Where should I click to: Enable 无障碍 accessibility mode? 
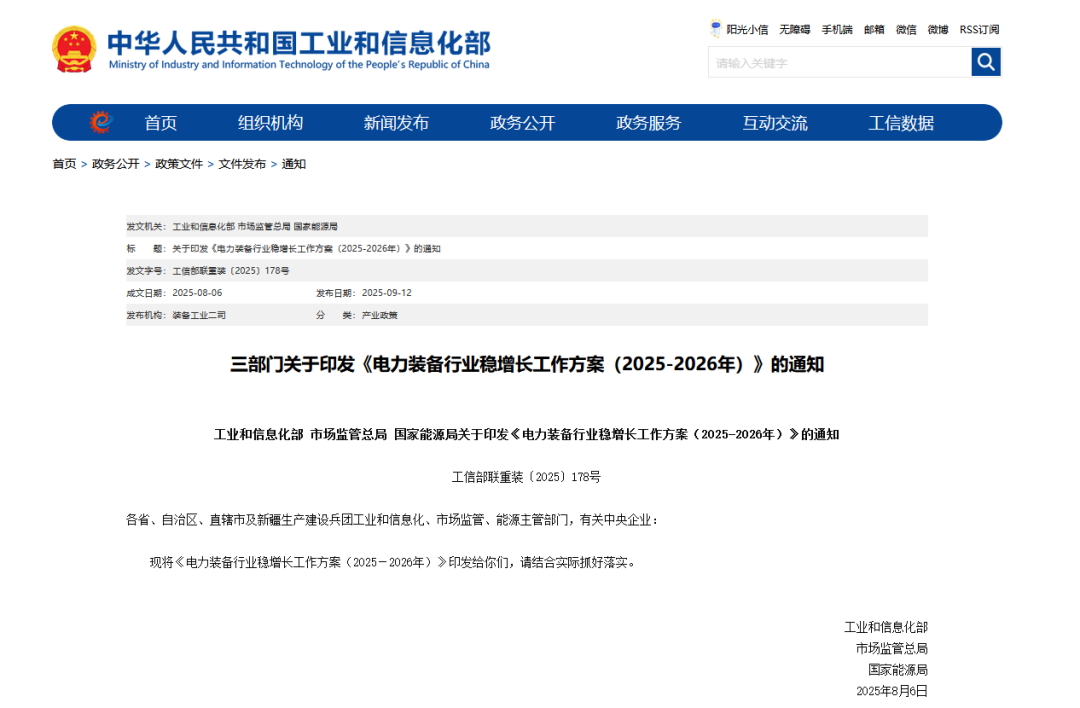coord(792,29)
